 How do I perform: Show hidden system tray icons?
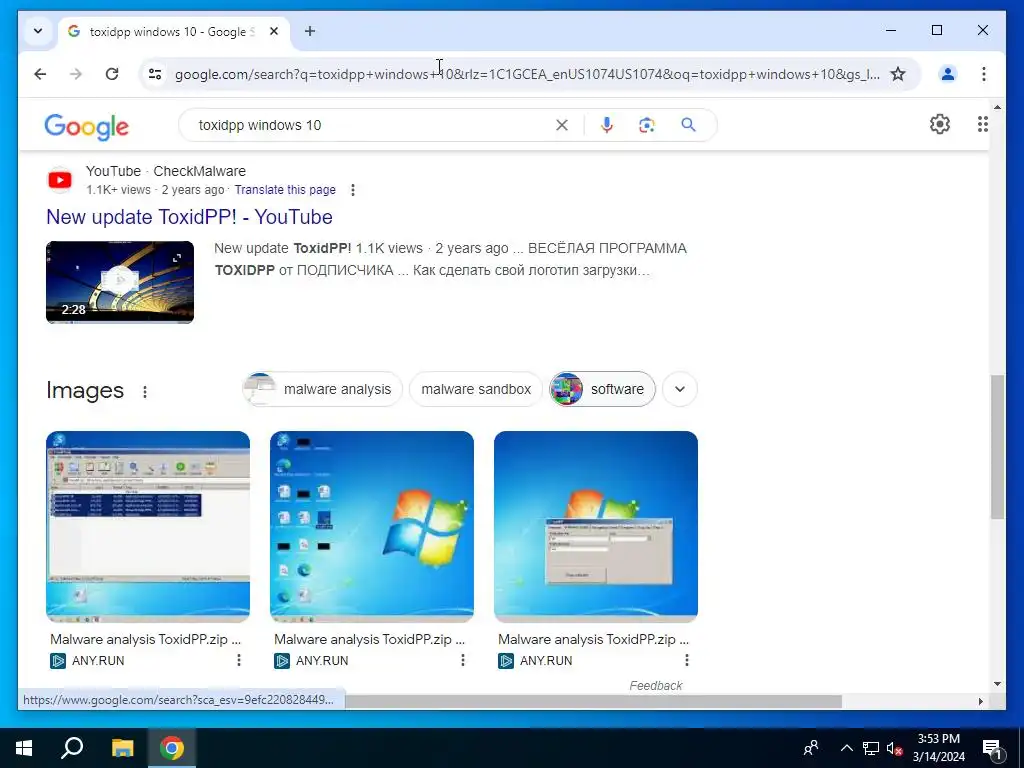846,748
